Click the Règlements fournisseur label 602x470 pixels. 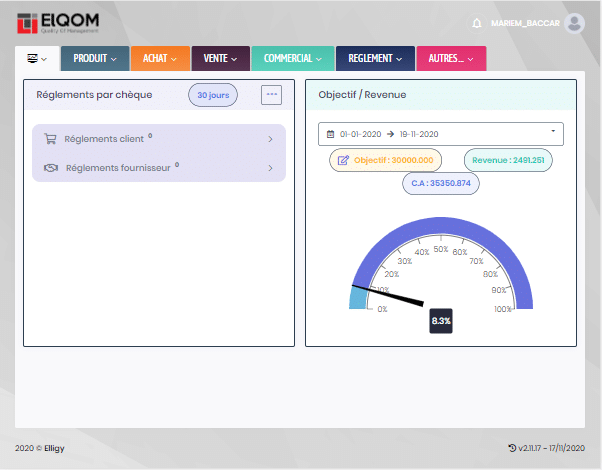click(118, 168)
